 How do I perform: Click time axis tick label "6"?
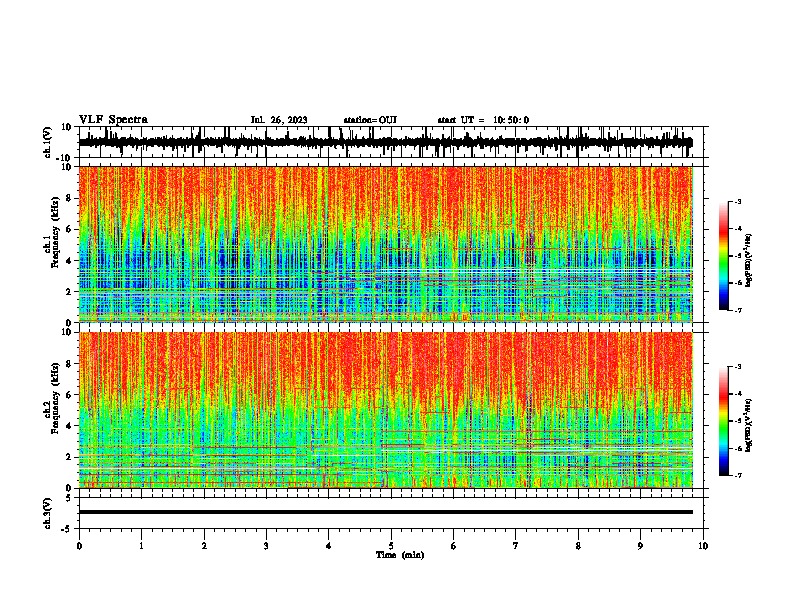454,546
